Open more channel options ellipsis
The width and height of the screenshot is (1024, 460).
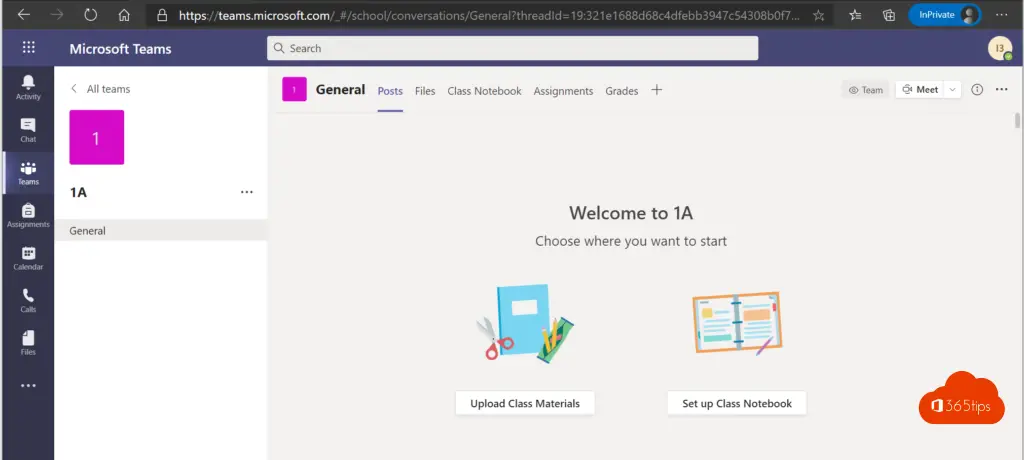(x=1002, y=90)
